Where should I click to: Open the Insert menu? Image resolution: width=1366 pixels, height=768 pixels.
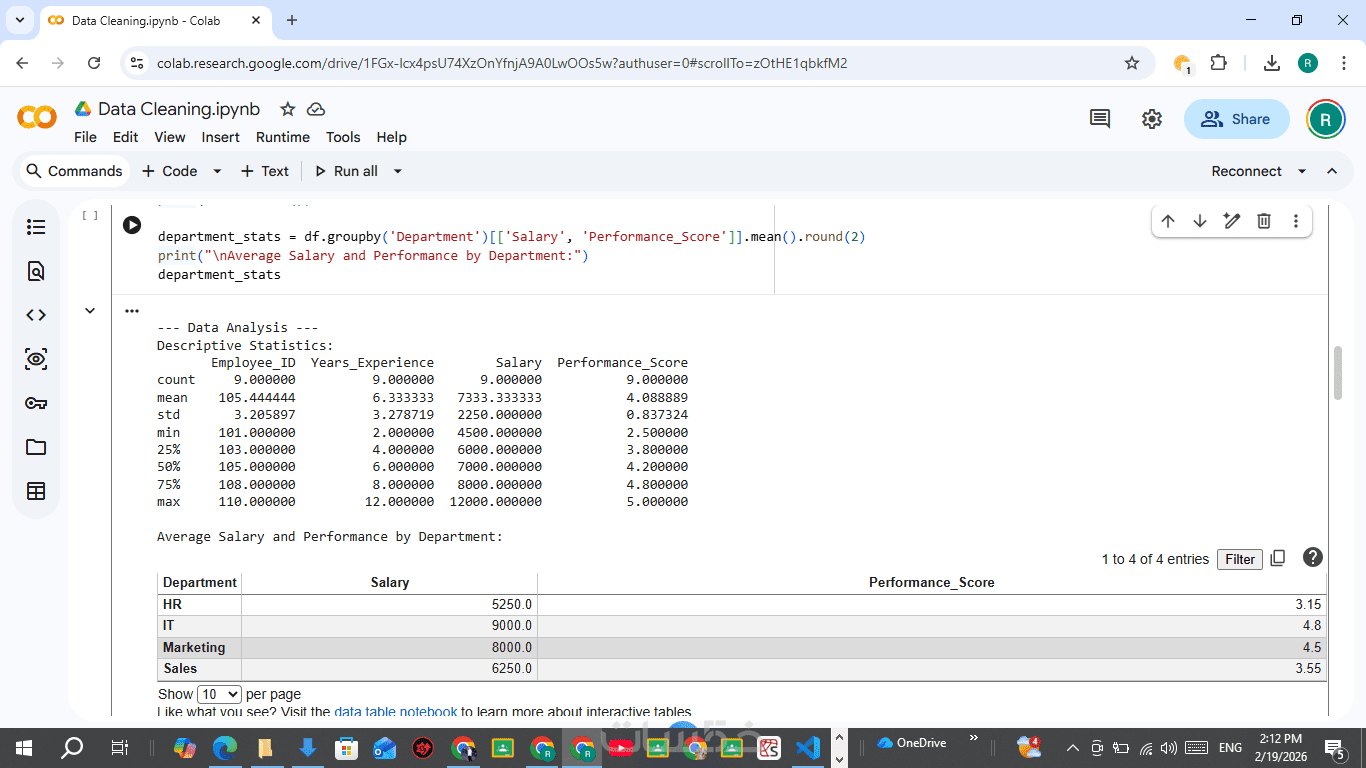tap(220, 137)
